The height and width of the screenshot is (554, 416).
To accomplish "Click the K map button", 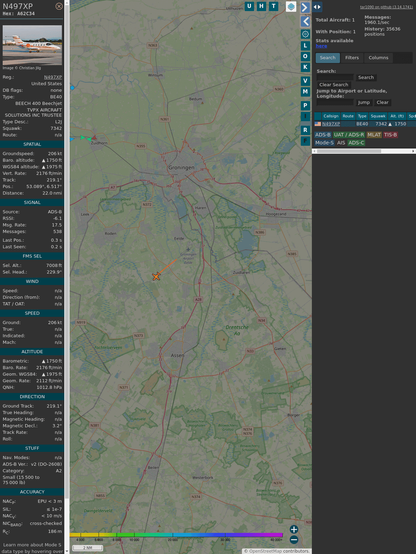I will coord(305,67).
